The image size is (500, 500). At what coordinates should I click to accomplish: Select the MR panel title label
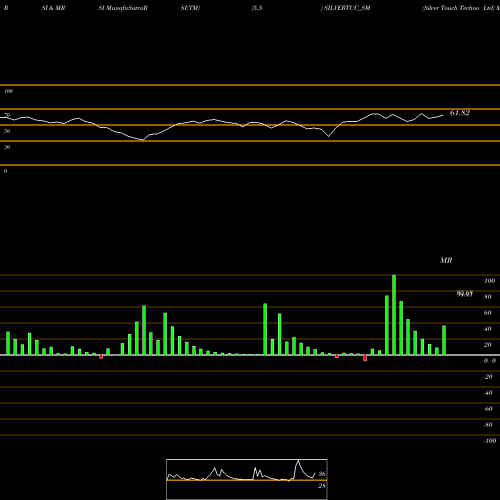click(446, 260)
